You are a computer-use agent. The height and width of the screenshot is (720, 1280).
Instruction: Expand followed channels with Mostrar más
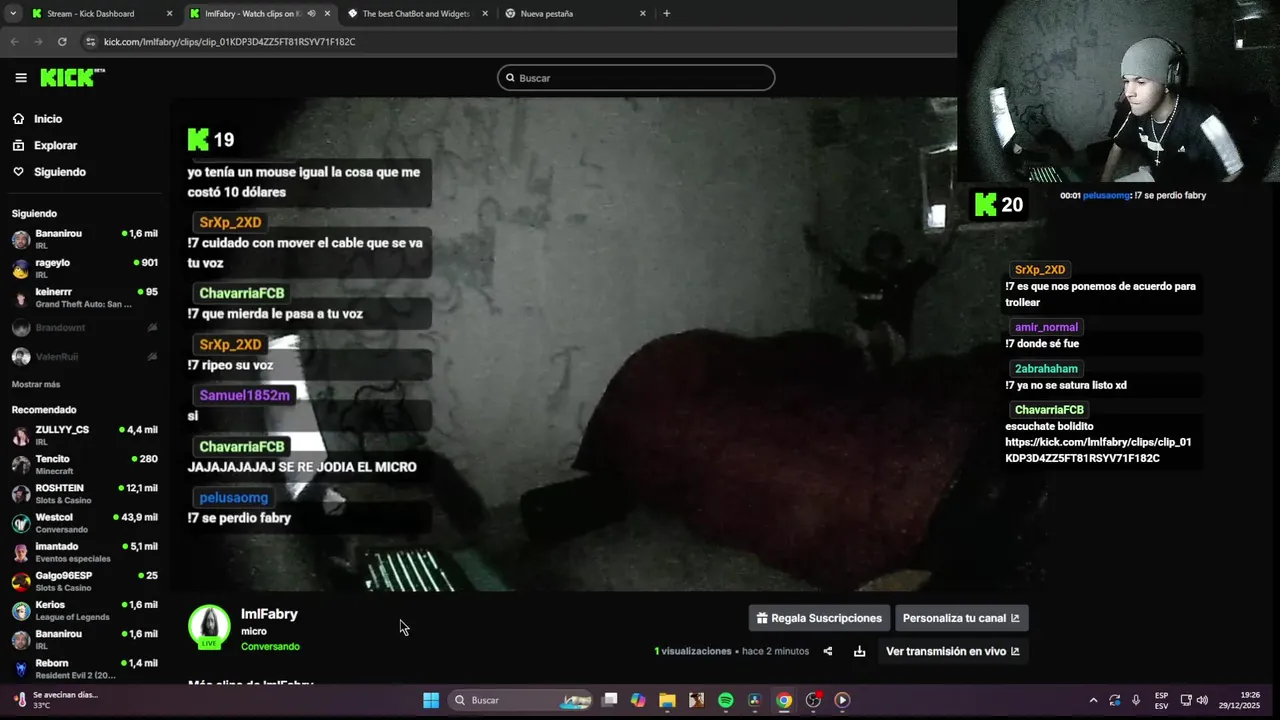click(x=36, y=384)
